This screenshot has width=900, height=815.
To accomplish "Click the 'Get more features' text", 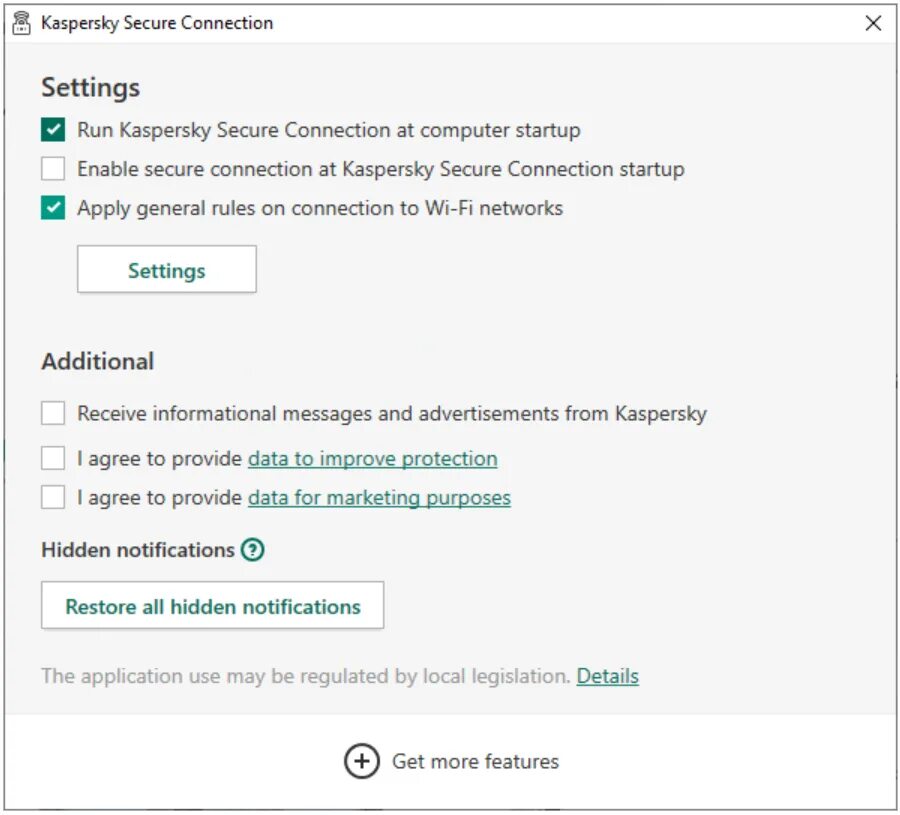I will pyautogui.click(x=475, y=761).
